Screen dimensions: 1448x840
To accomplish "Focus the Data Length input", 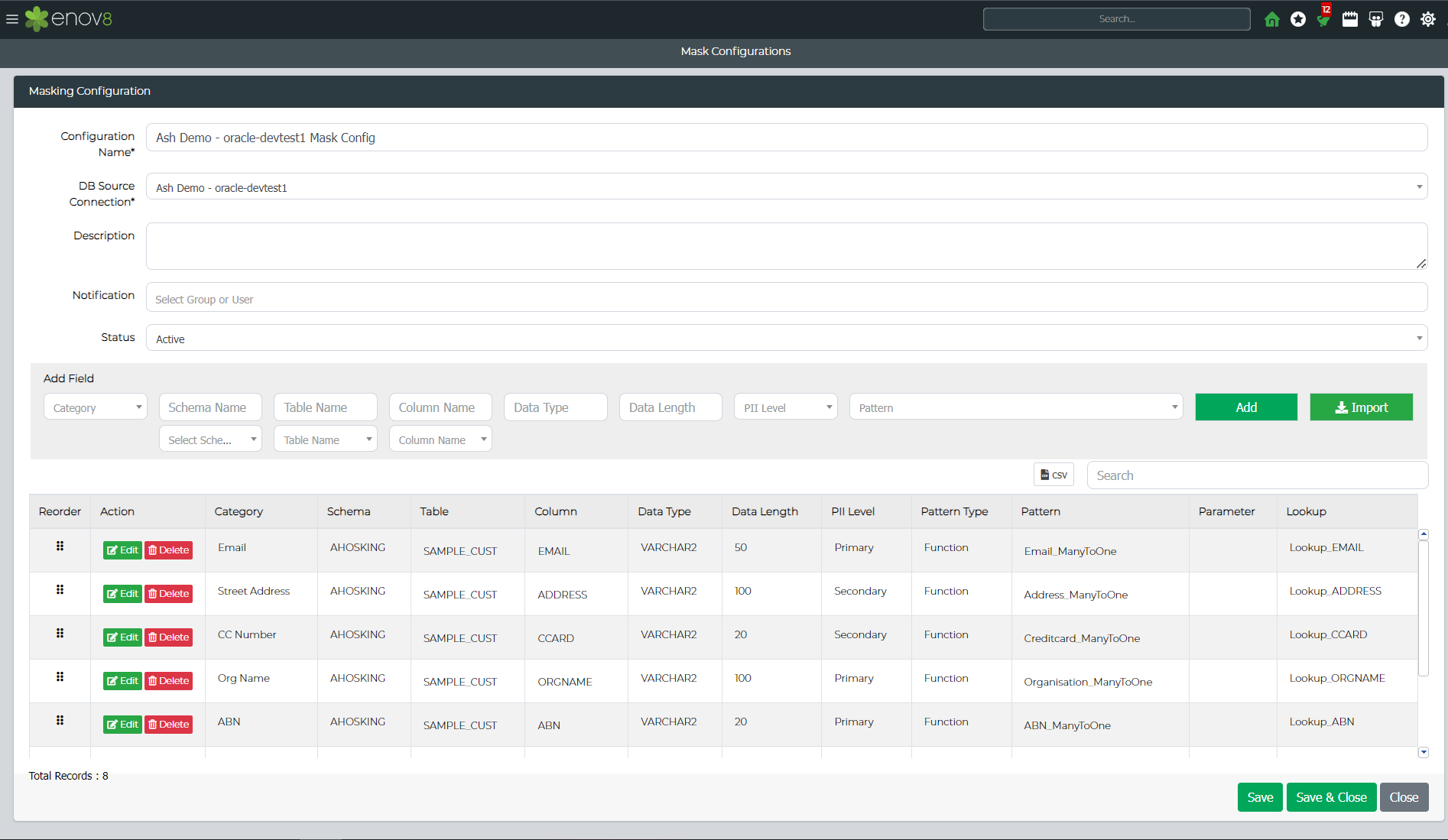I will (670, 407).
